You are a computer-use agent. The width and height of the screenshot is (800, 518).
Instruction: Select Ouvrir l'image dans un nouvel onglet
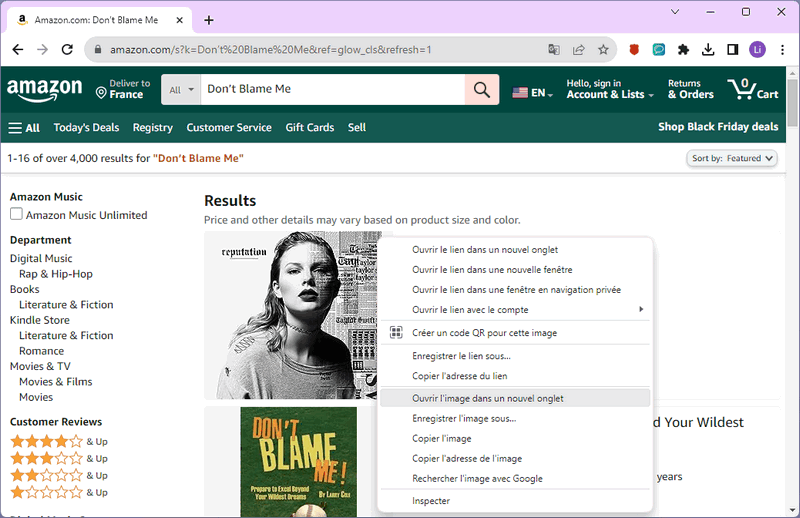515,398
